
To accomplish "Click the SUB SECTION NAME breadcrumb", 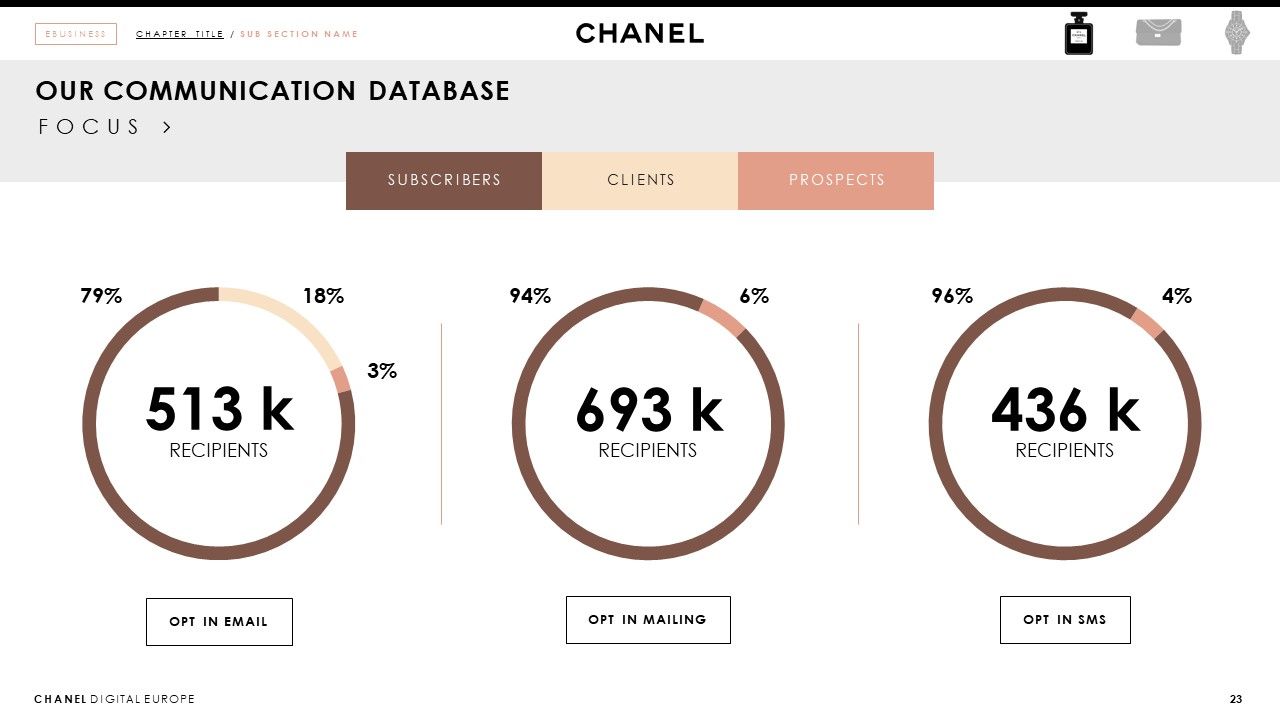I will click(x=299, y=34).
